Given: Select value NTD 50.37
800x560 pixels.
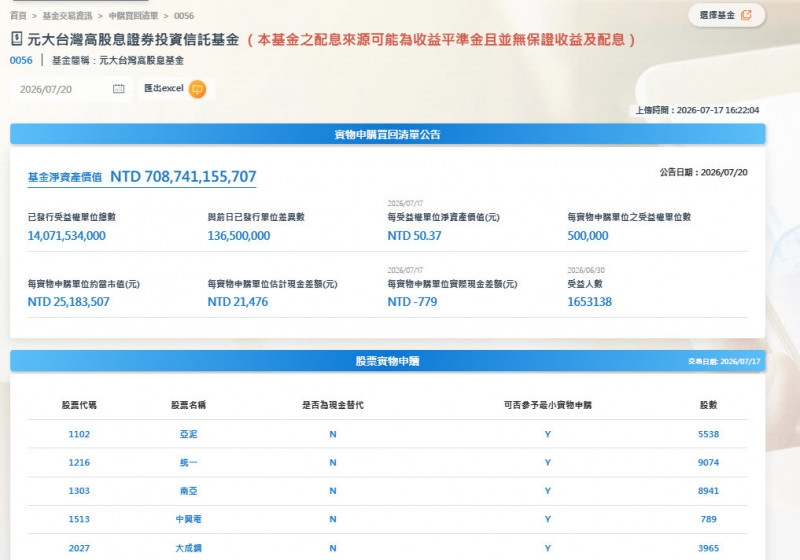Looking at the screenshot, I should pos(414,236).
